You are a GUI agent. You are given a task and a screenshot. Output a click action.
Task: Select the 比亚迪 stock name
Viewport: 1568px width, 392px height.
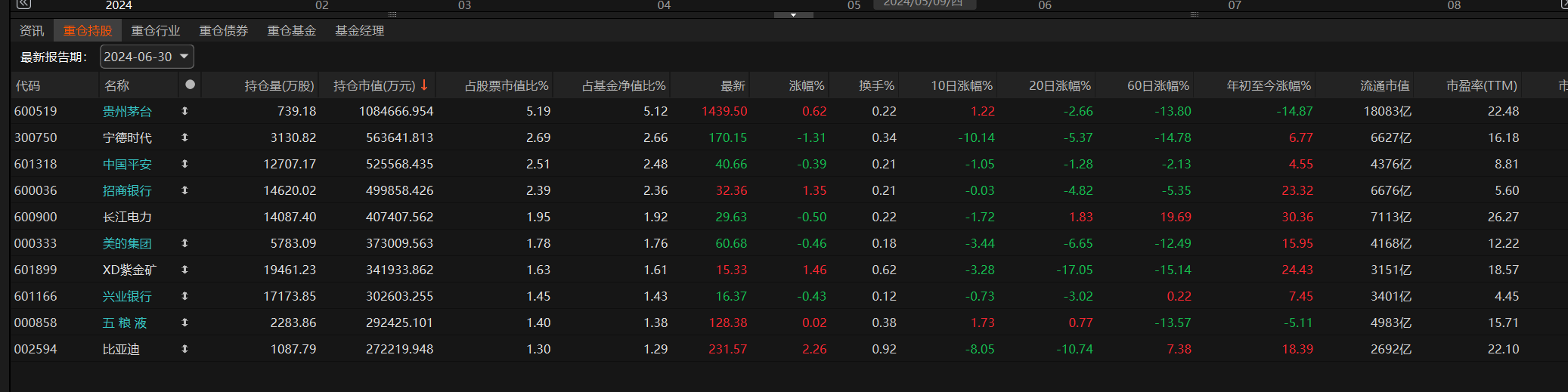(121, 349)
